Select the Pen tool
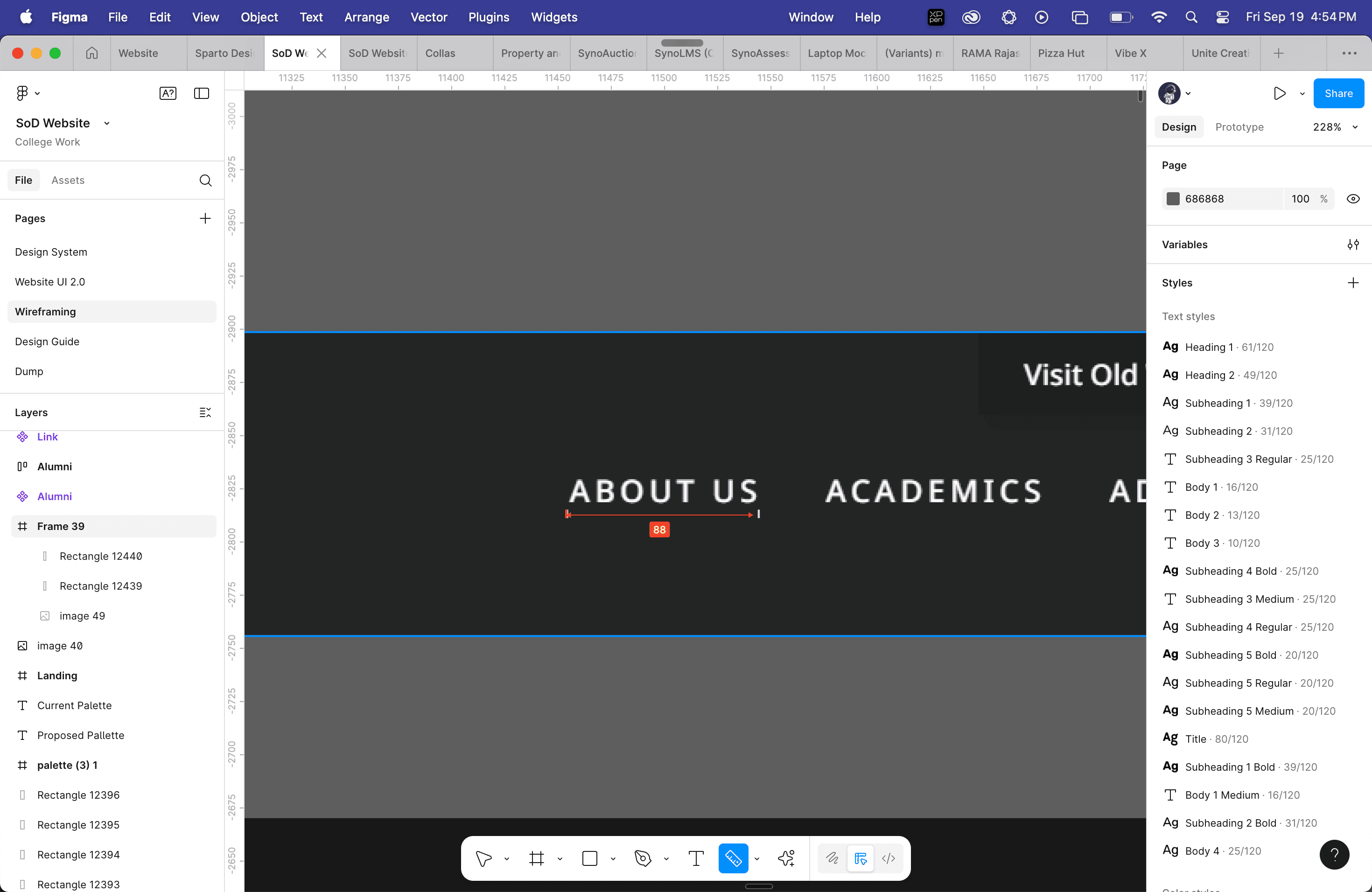Screen dimensions: 1372x892 click(643, 858)
